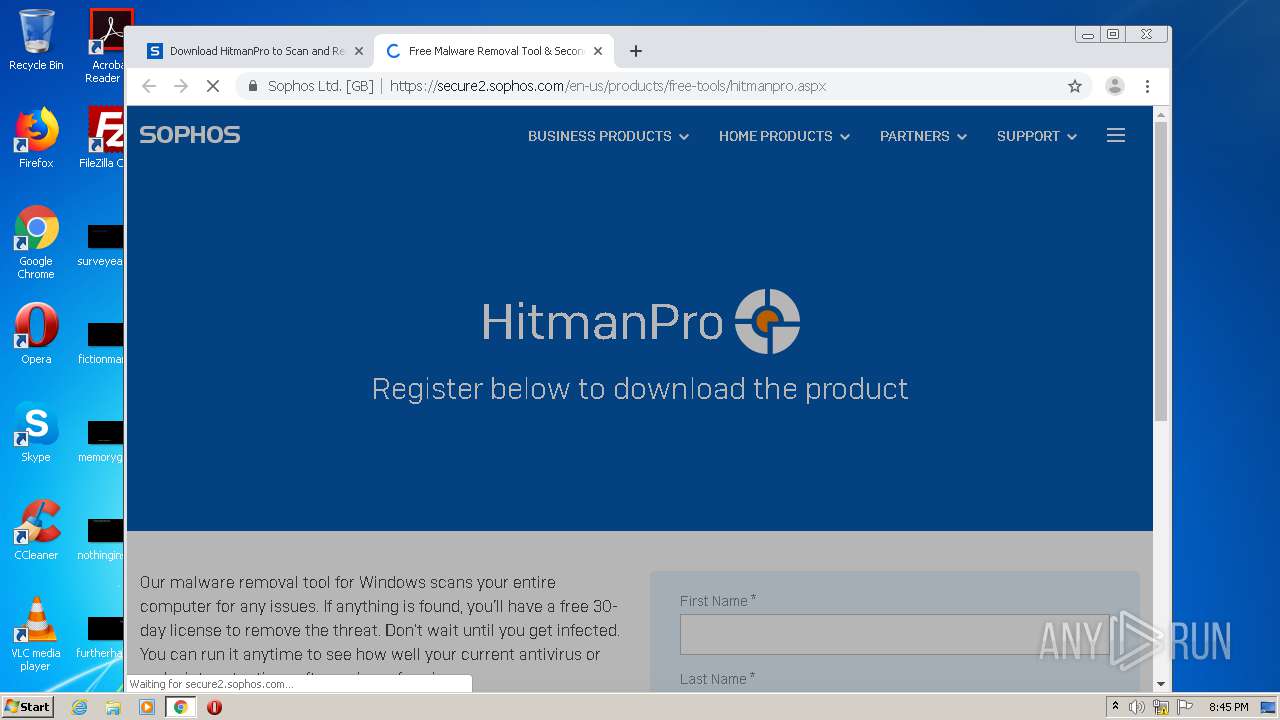
Task: Open the fictionma desktop file
Action: click(102, 343)
